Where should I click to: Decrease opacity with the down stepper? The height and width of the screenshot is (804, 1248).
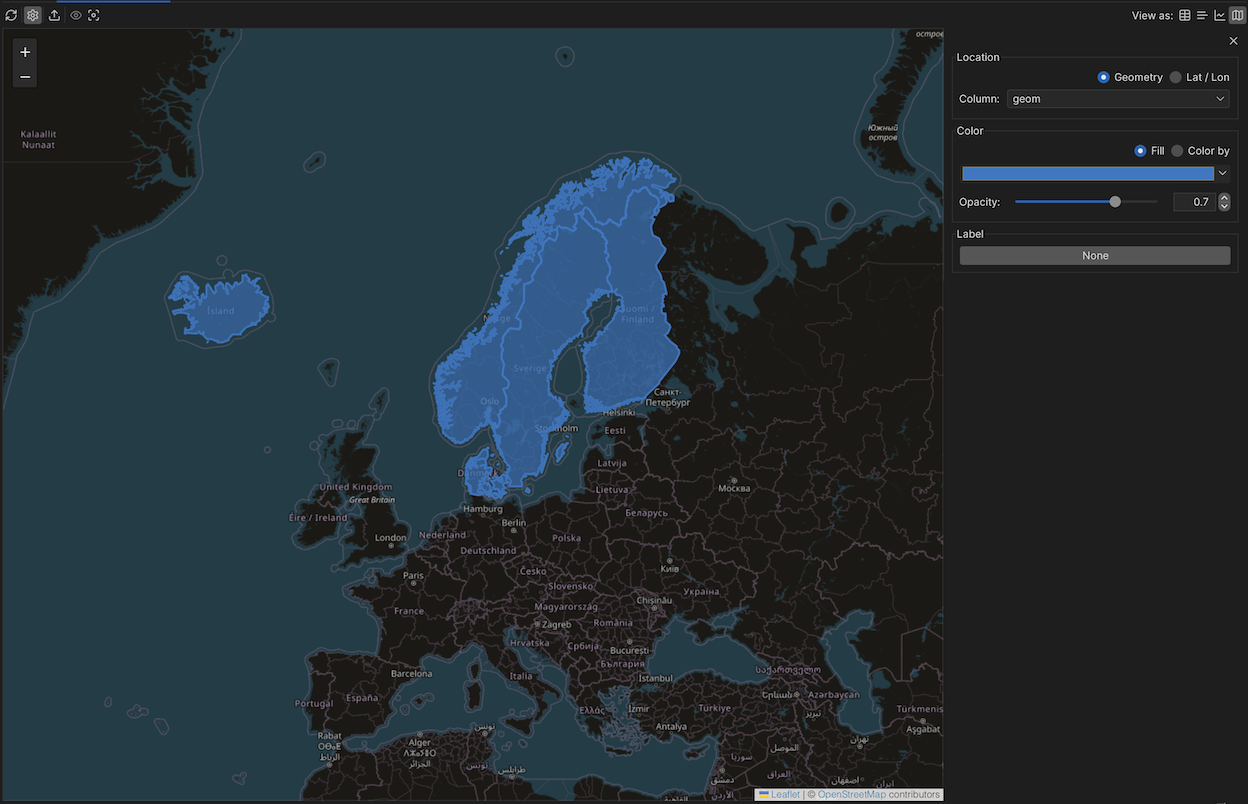click(1224, 207)
